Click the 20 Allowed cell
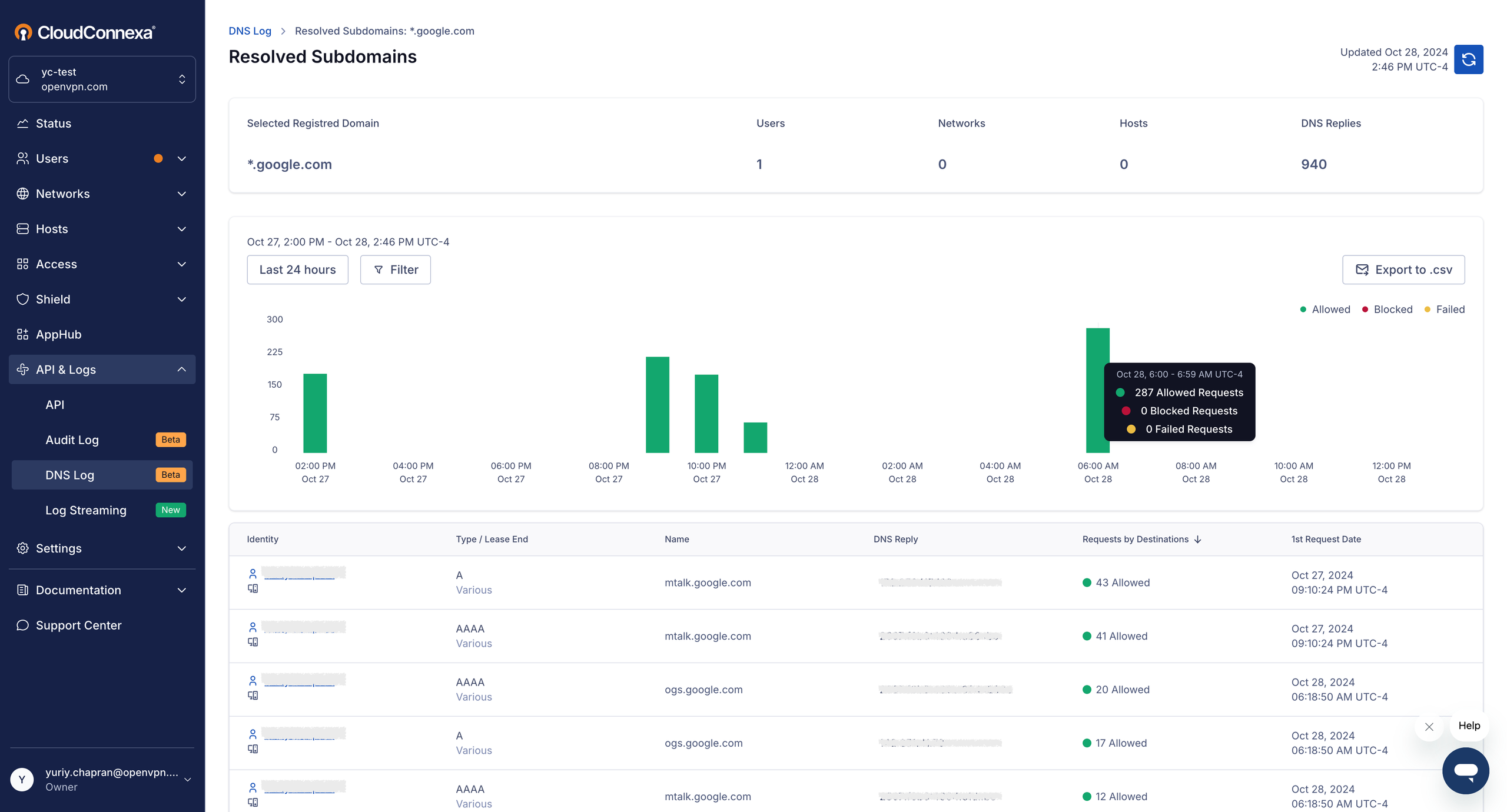The height and width of the screenshot is (812, 1507). pos(1116,690)
